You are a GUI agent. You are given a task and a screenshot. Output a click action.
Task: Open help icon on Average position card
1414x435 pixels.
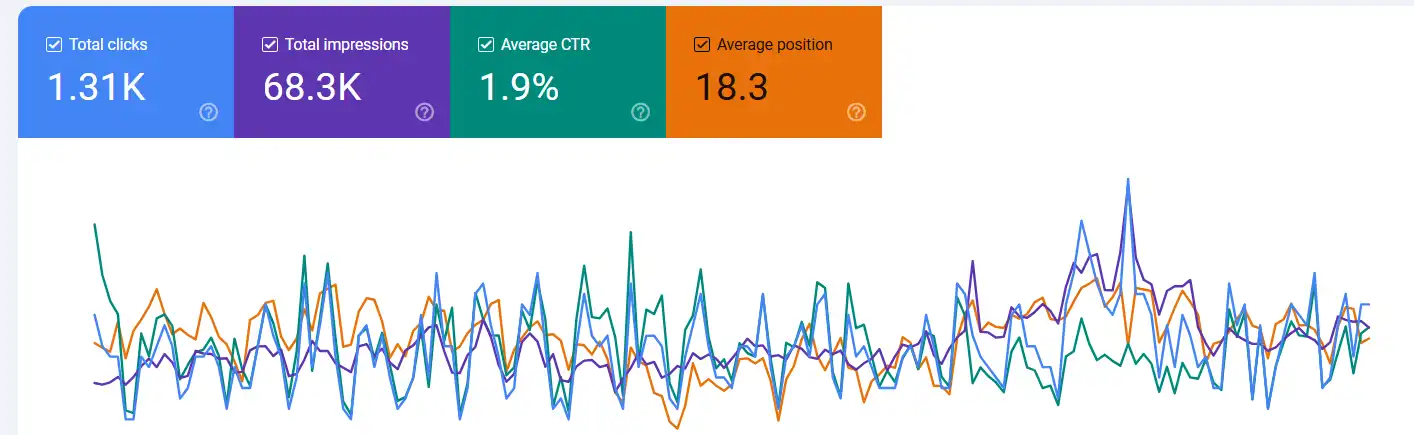pos(856,112)
